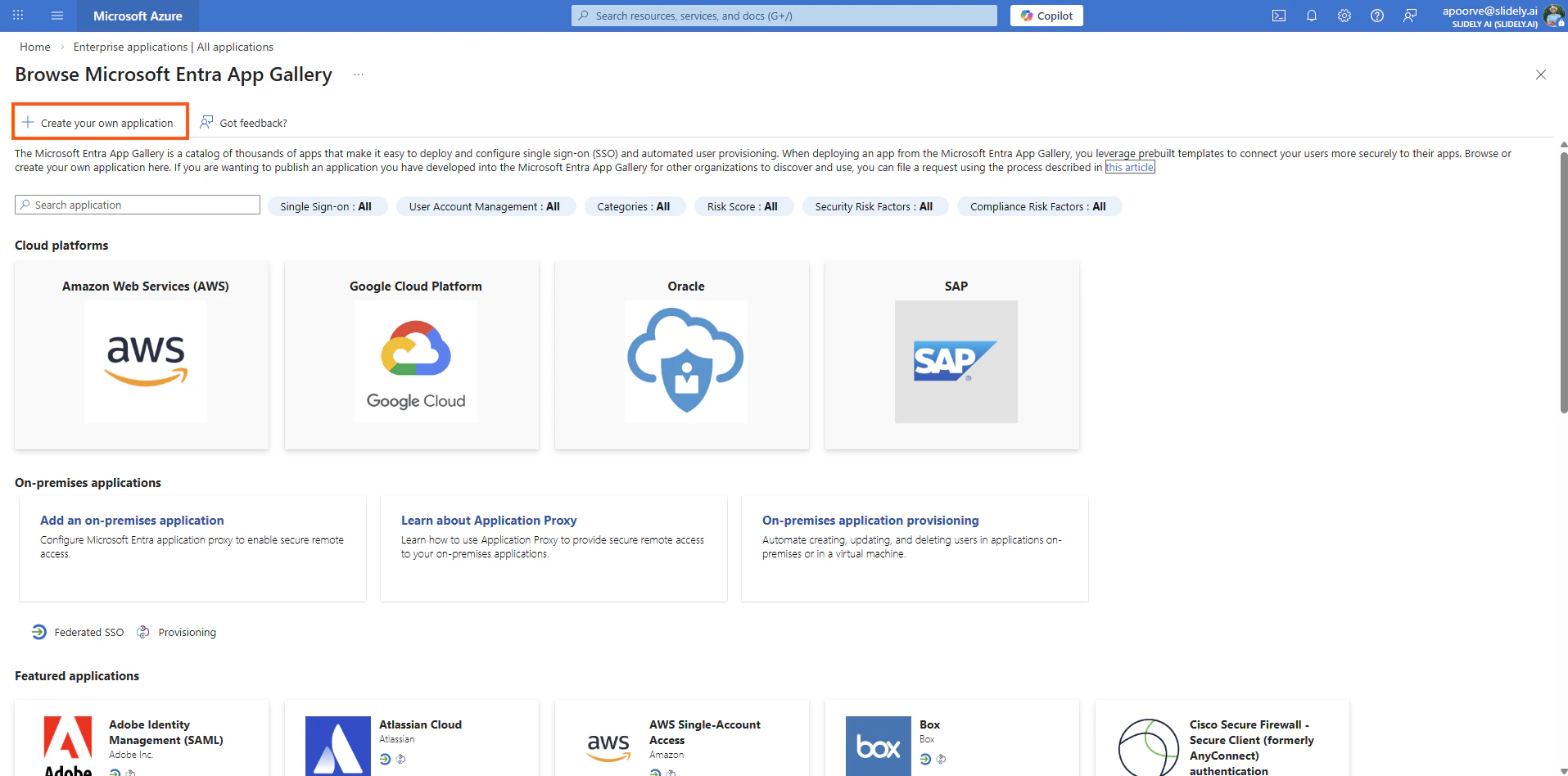Open Categories filter
This screenshot has height=776, width=1568.
coord(635,206)
